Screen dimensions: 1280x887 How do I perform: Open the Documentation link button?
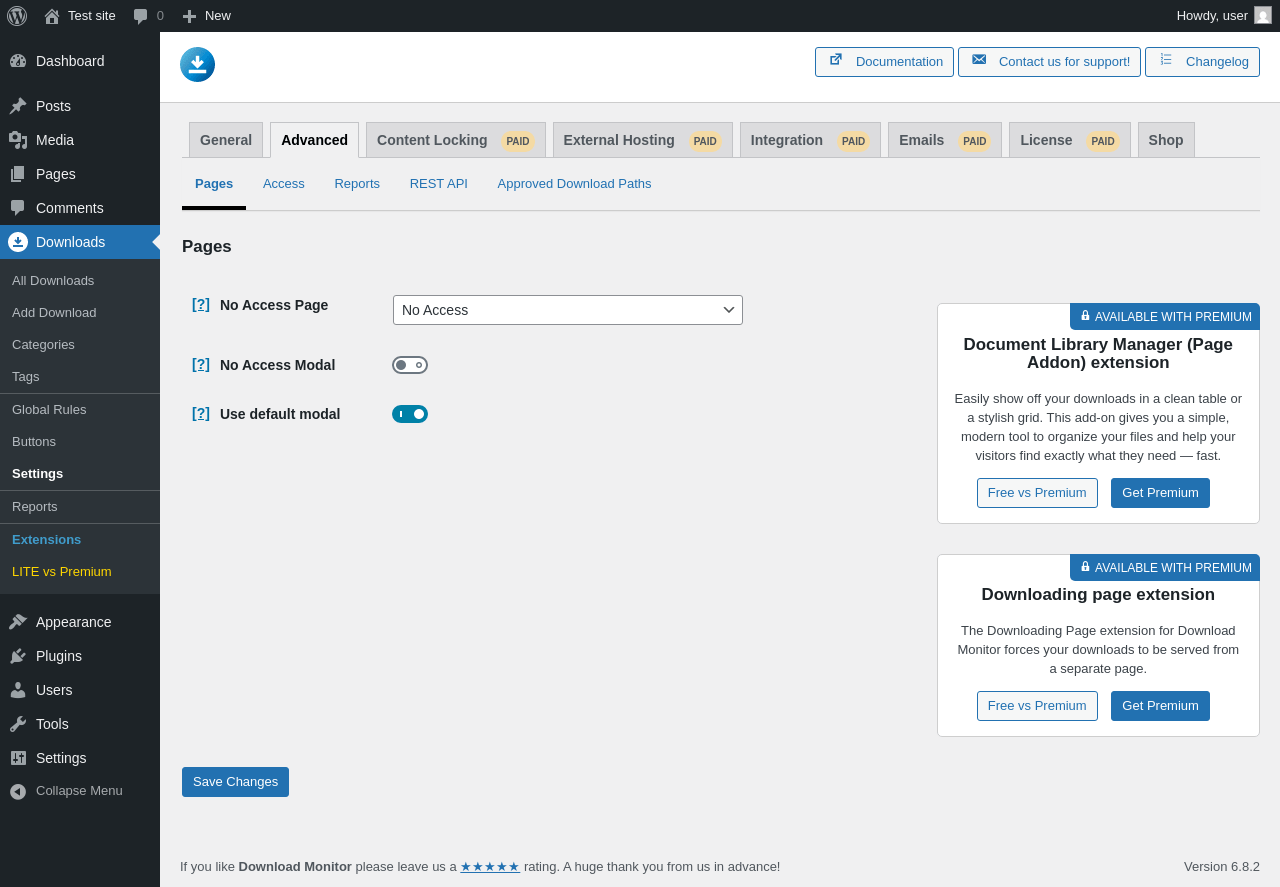point(884,62)
